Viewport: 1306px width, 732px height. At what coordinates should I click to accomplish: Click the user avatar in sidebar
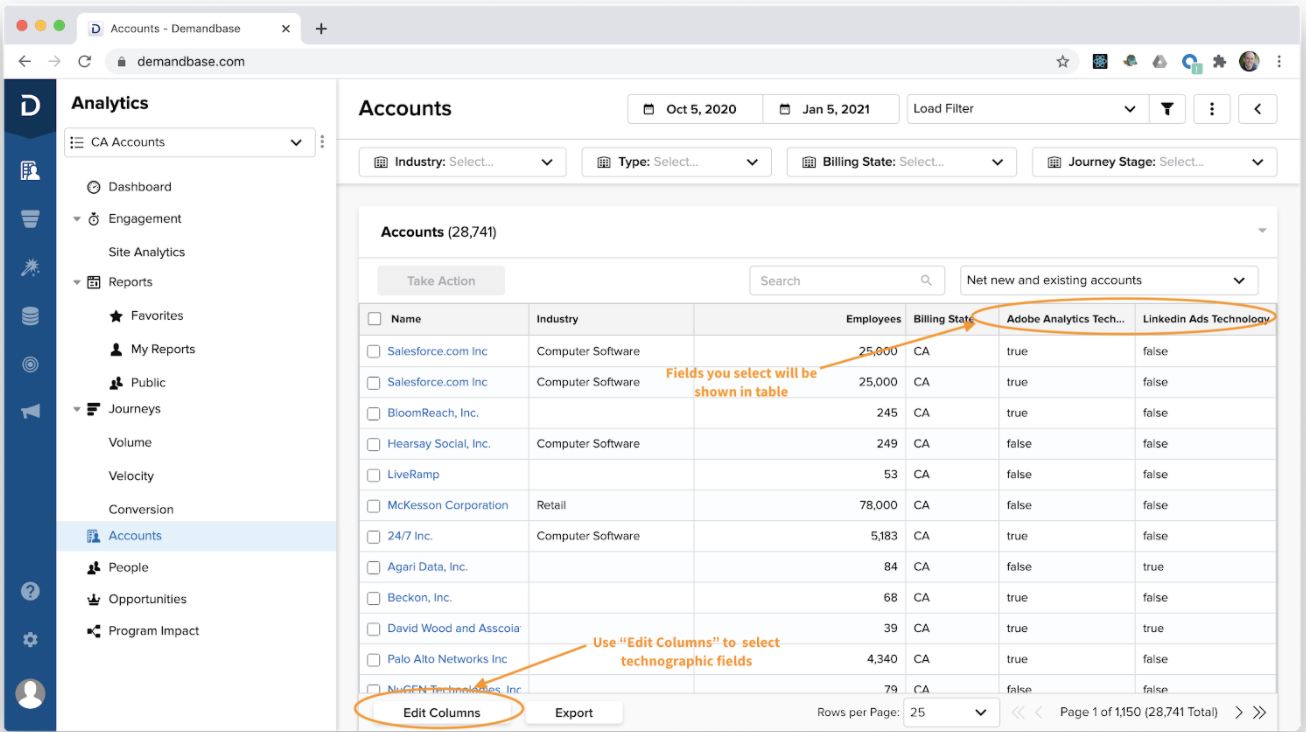coord(30,693)
